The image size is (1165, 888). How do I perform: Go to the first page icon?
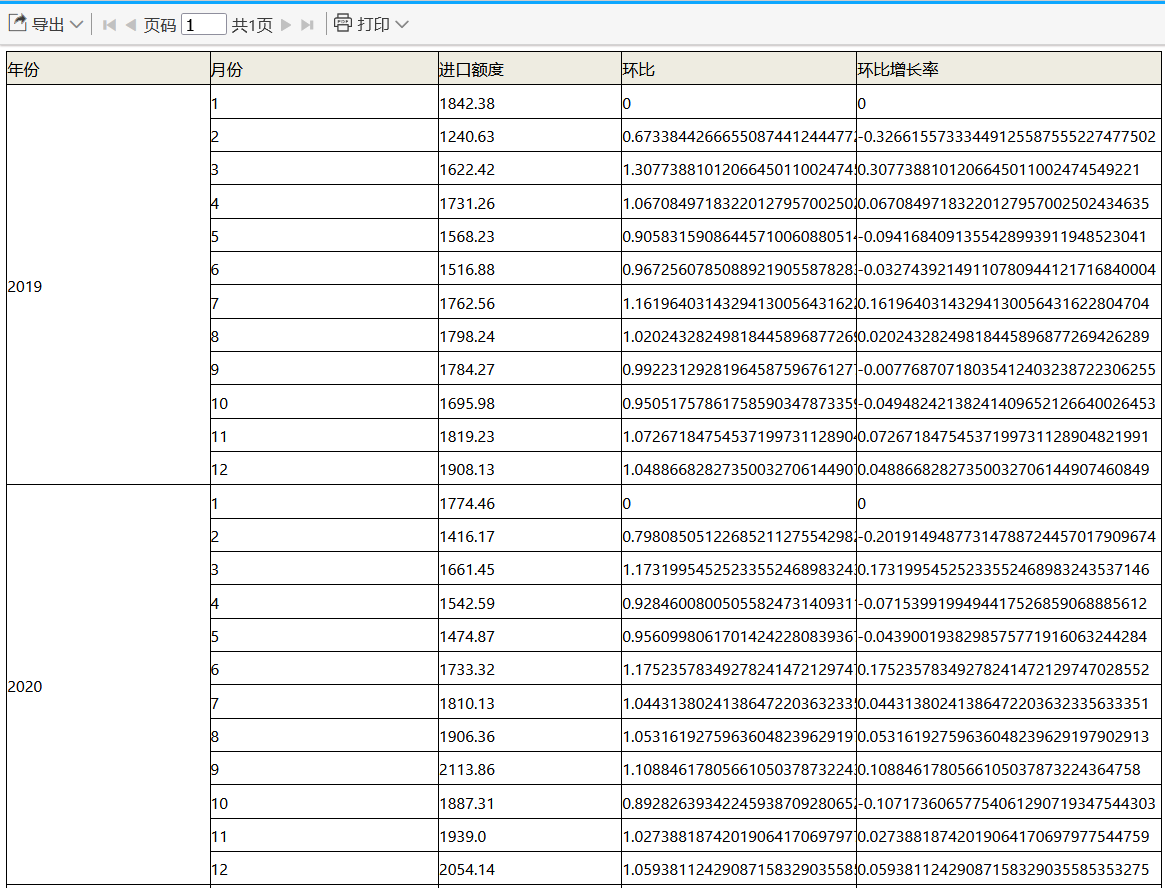[x=109, y=25]
